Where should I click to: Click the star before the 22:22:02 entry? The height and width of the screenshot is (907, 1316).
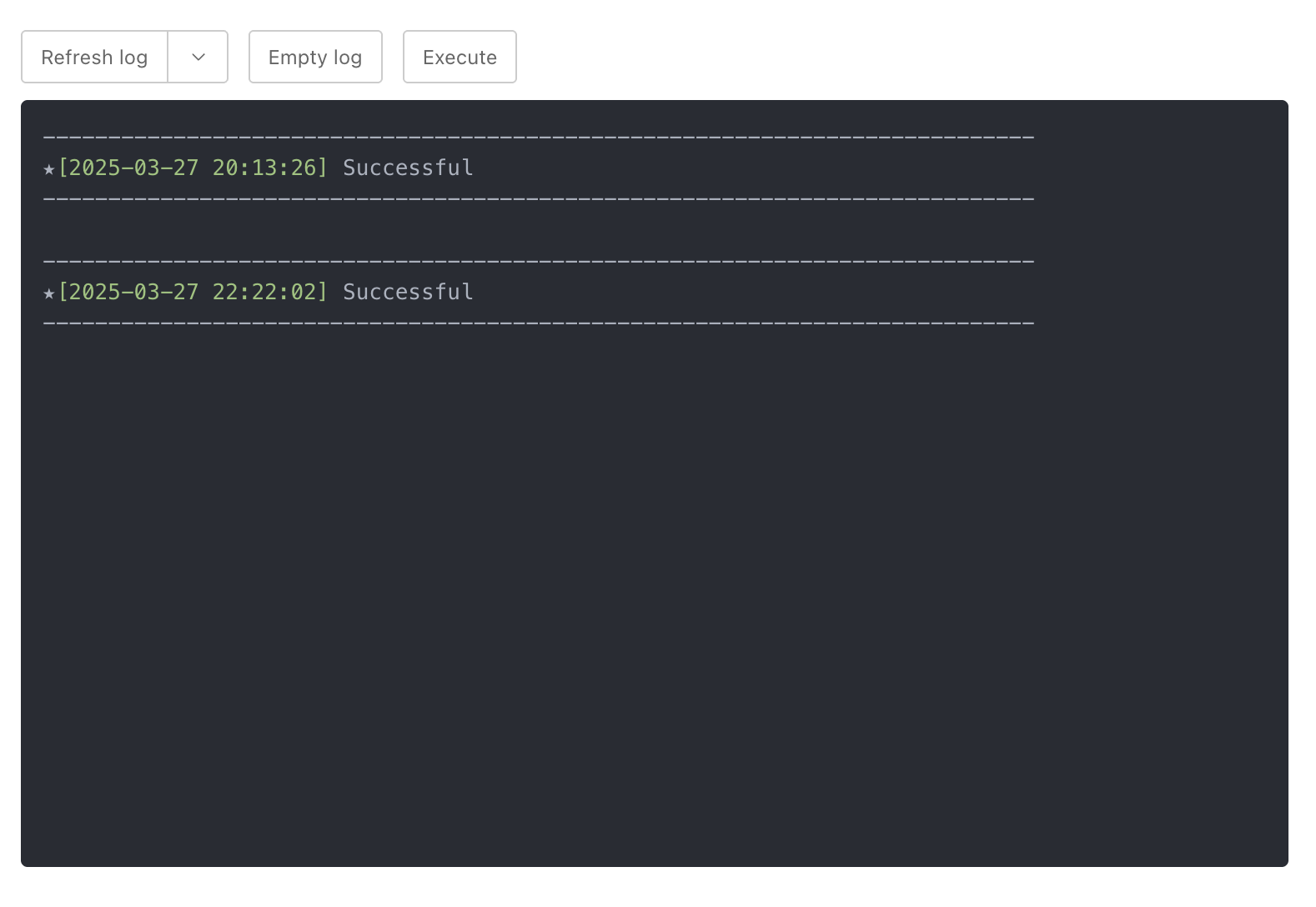(49, 293)
